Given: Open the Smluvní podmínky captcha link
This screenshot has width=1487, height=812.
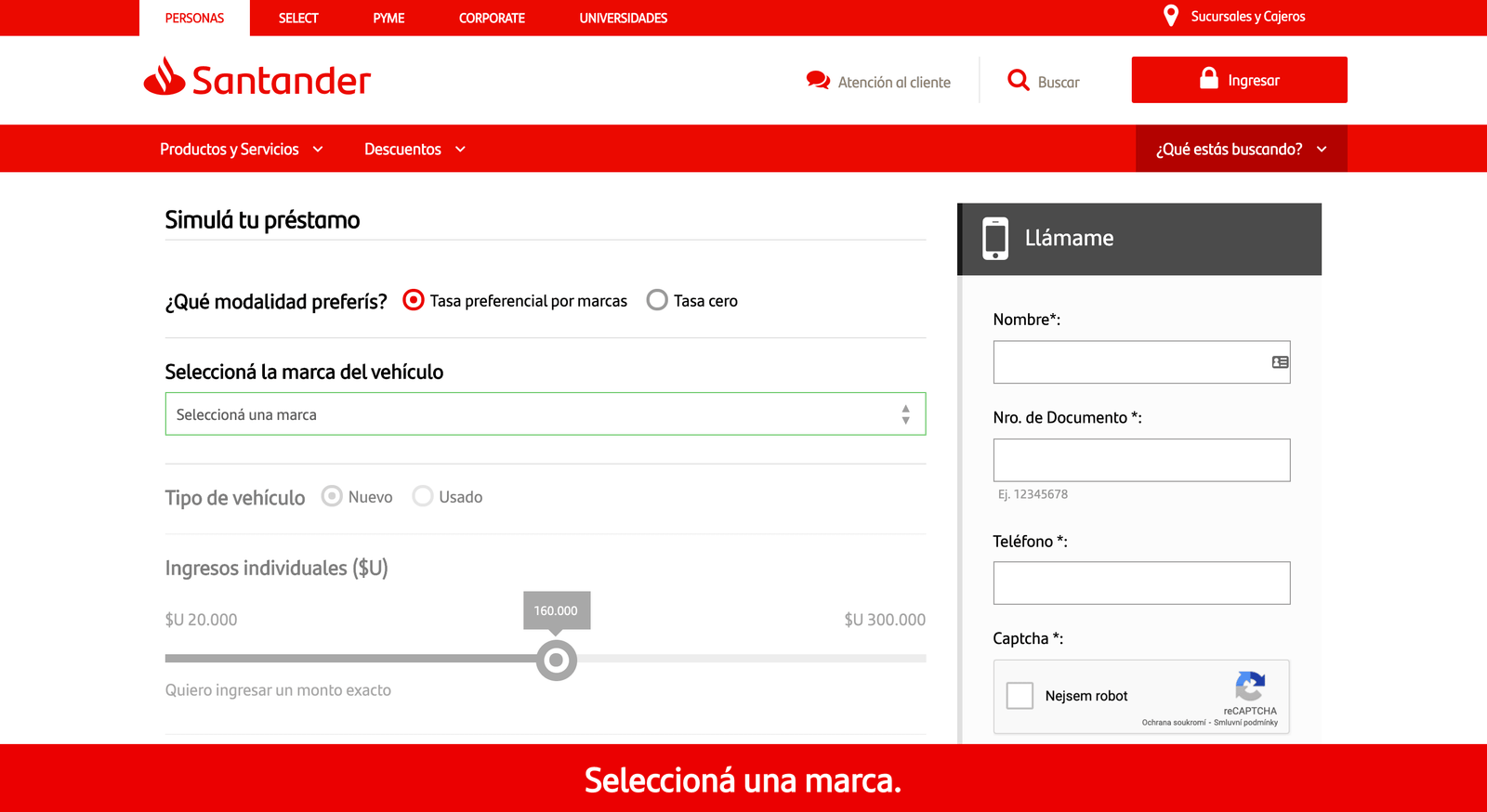Looking at the screenshot, I should [1245, 722].
